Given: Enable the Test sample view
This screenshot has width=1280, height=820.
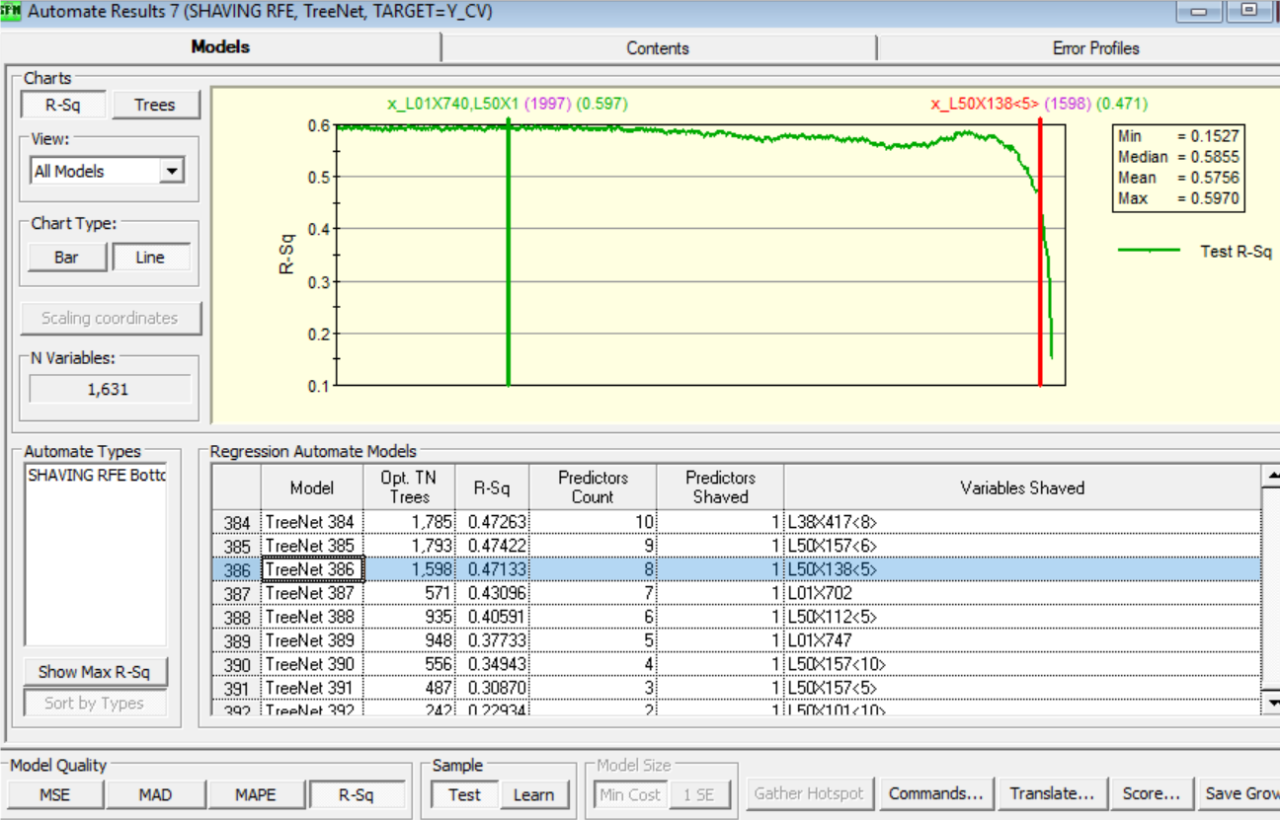Looking at the screenshot, I should (464, 795).
